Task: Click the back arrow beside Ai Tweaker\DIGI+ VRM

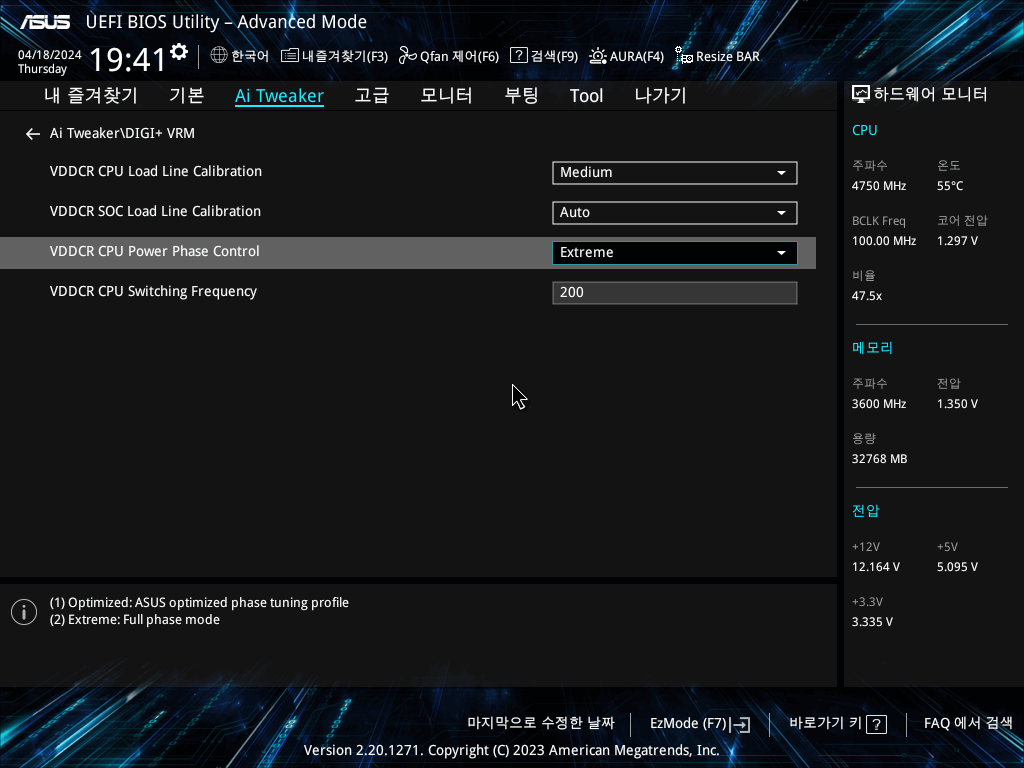Action: pos(33,134)
